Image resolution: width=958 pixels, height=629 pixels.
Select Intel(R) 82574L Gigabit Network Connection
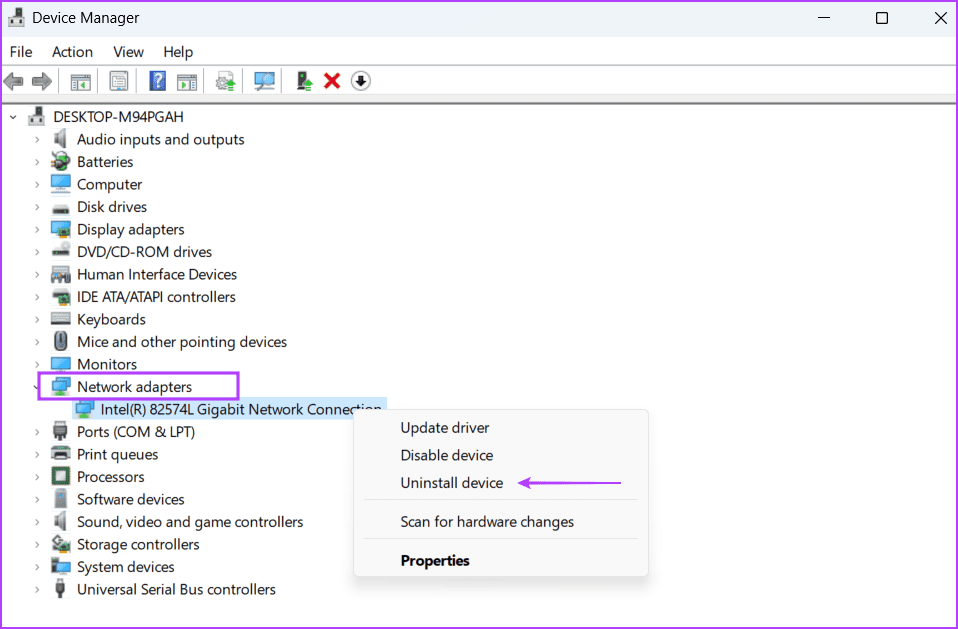click(241, 409)
